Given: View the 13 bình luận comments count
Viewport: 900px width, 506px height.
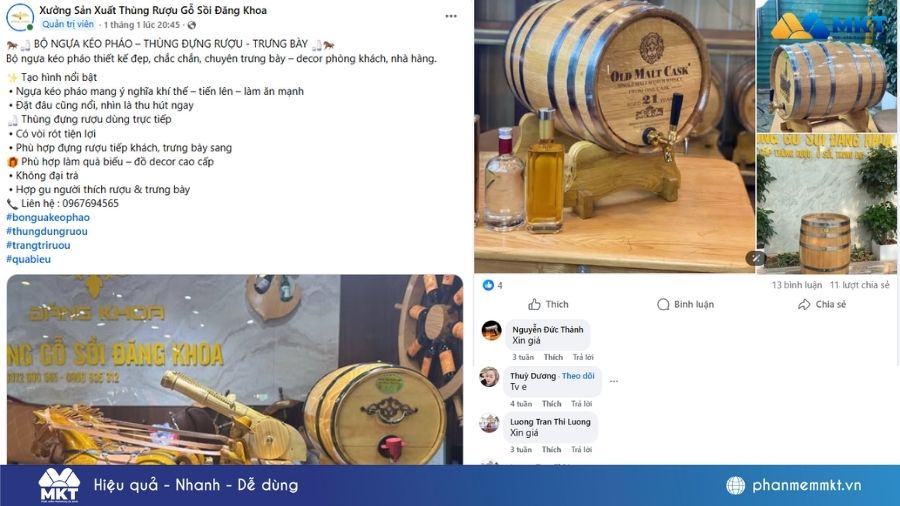Looking at the screenshot, I should [797, 285].
